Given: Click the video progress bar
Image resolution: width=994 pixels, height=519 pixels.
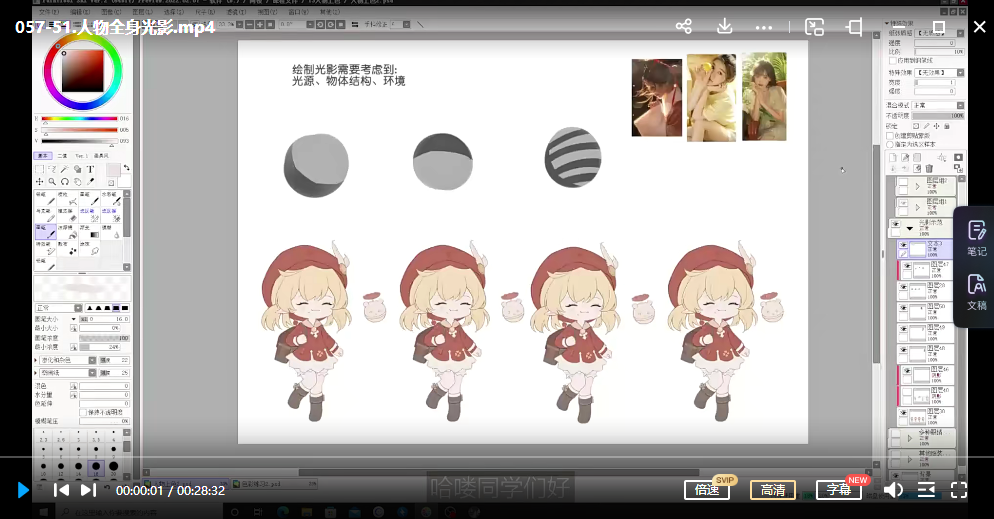Looking at the screenshot, I should [x=497, y=457].
